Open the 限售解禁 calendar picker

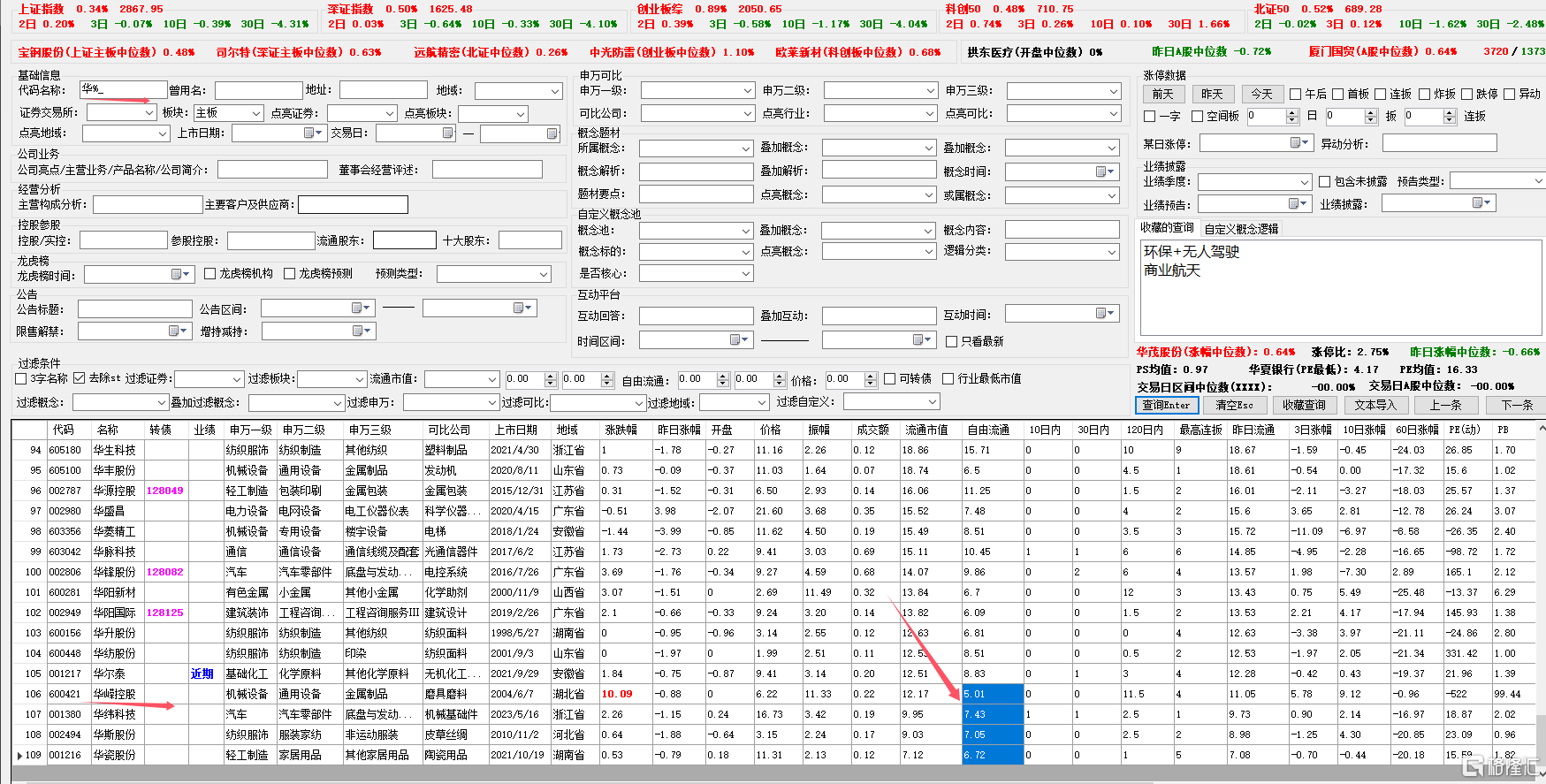tap(178, 331)
